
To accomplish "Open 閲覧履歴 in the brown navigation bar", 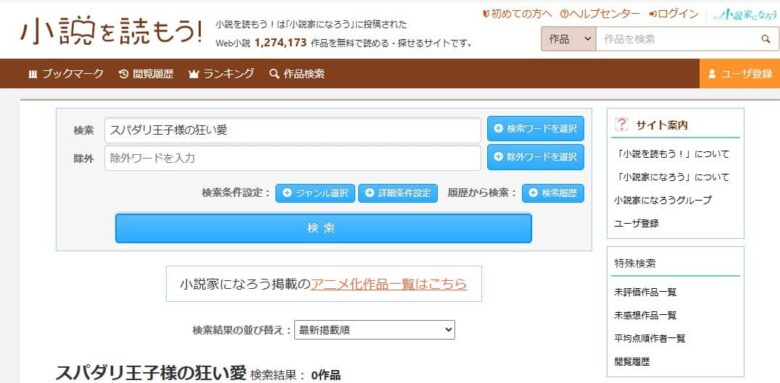I will (x=146, y=74).
